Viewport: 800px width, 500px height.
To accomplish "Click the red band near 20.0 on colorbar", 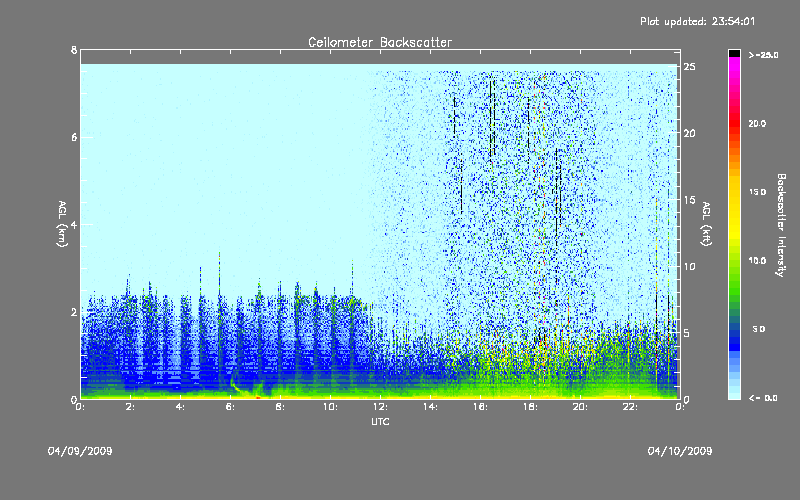I will pos(734,123).
